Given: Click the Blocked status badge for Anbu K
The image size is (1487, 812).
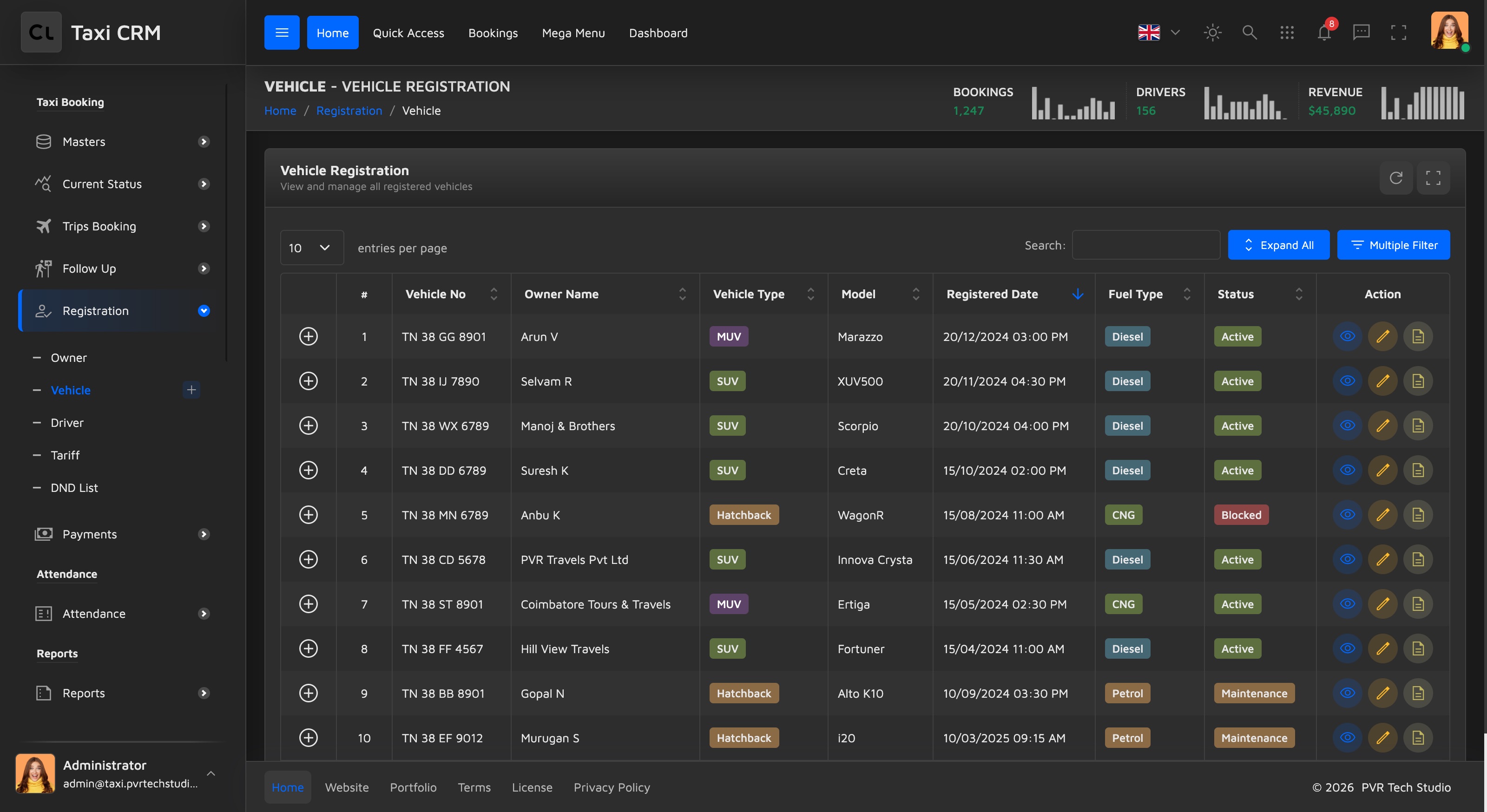Looking at the screenshot, I should (x=1241, y=515).
